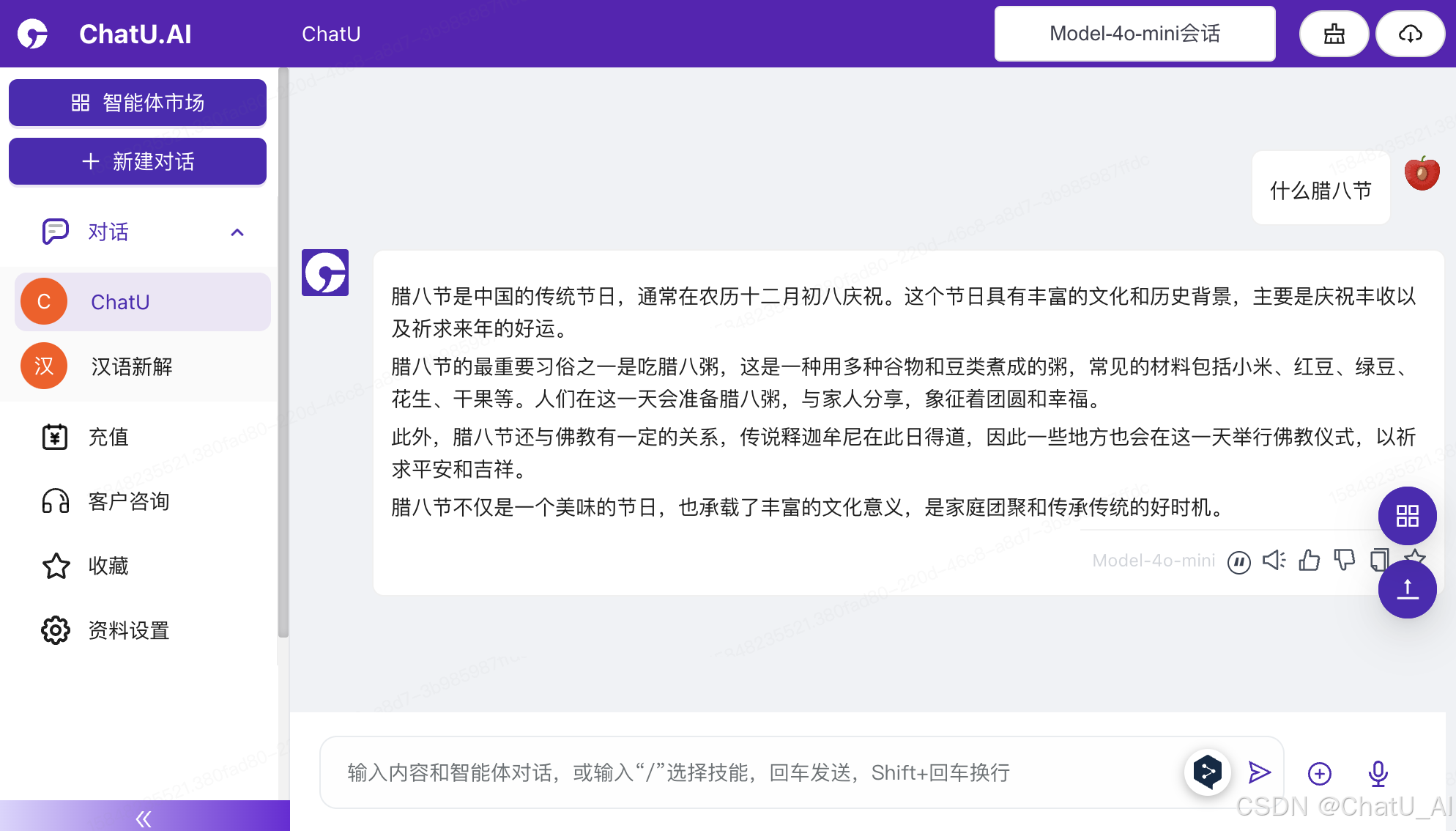The image size is (1456, 831).
Task: Click the microphone voice input icon
Action: 1378,773
